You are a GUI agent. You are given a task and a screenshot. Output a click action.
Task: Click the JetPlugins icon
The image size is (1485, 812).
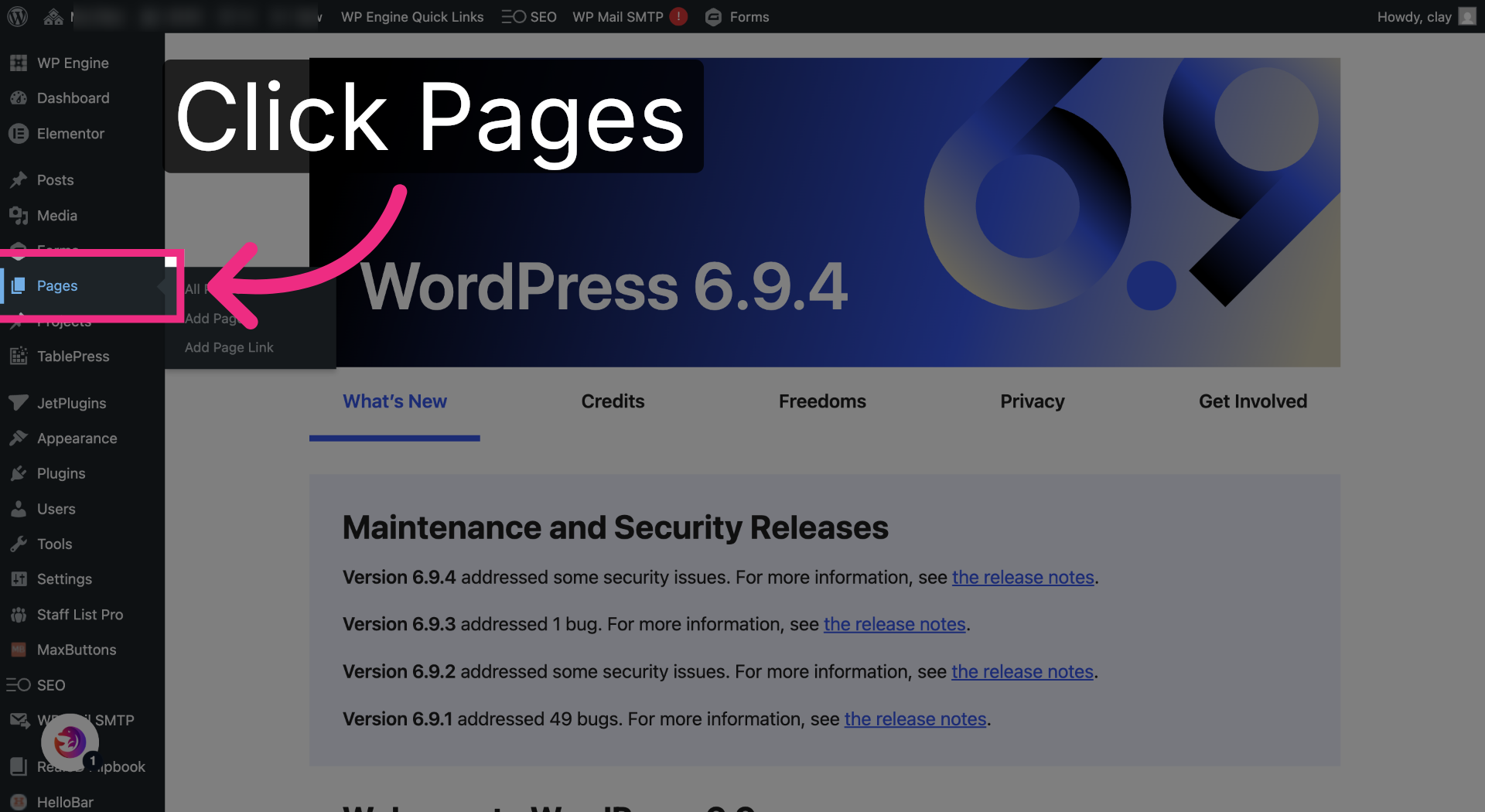pos(19,403)
